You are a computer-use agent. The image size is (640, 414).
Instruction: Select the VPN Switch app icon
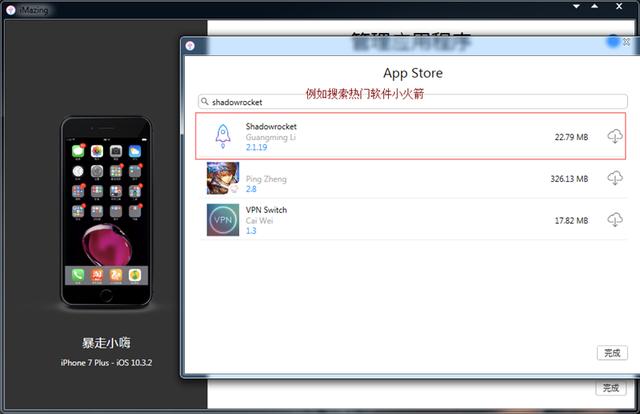pos(223,220)
